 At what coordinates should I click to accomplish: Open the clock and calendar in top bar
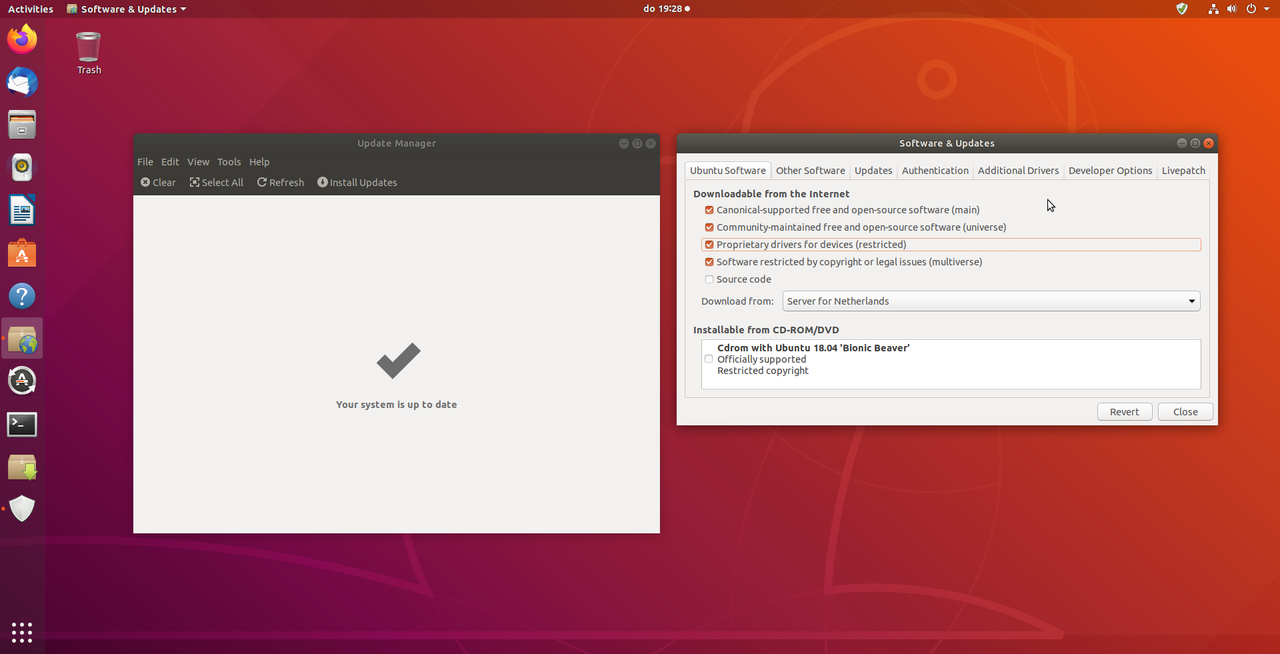(x=666, y=9)
